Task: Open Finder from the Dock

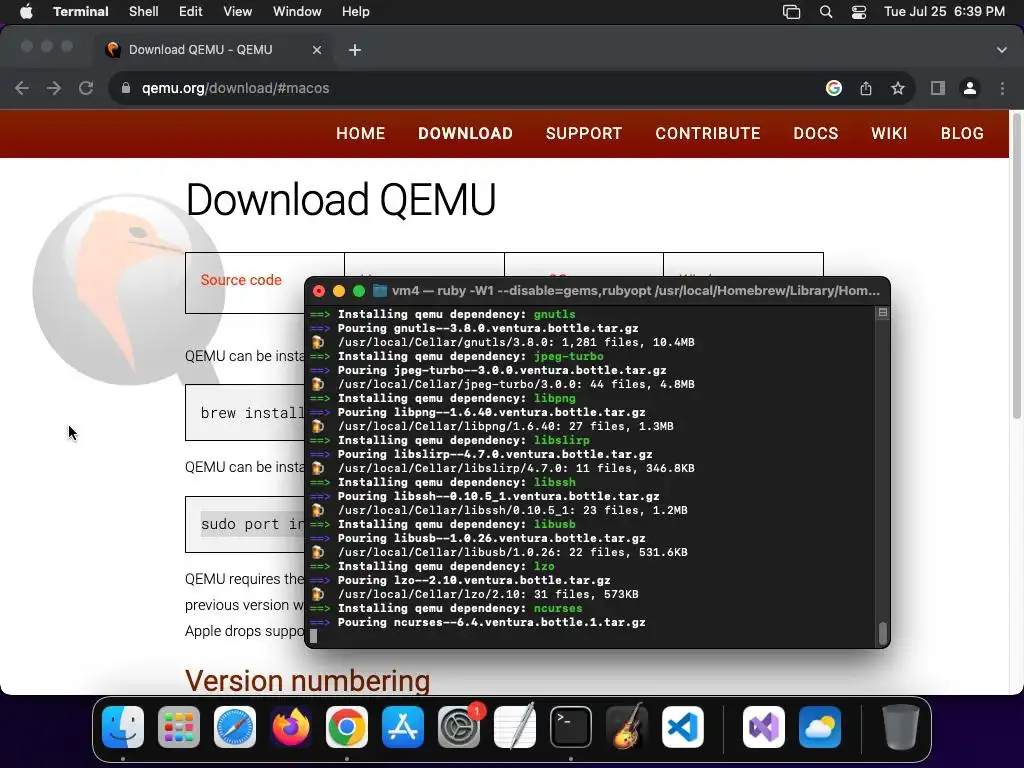Action: click(123, 727)
